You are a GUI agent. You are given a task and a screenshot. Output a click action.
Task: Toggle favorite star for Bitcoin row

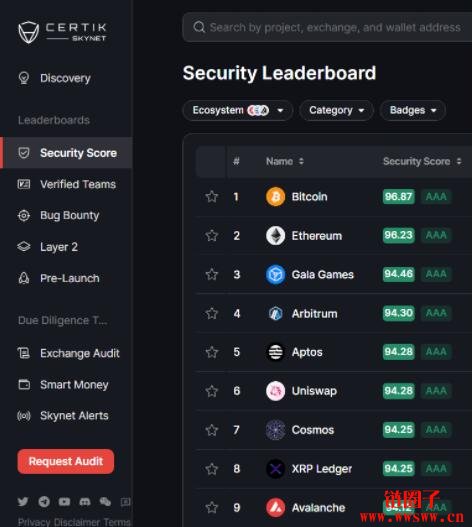click(x=212, y=197)
